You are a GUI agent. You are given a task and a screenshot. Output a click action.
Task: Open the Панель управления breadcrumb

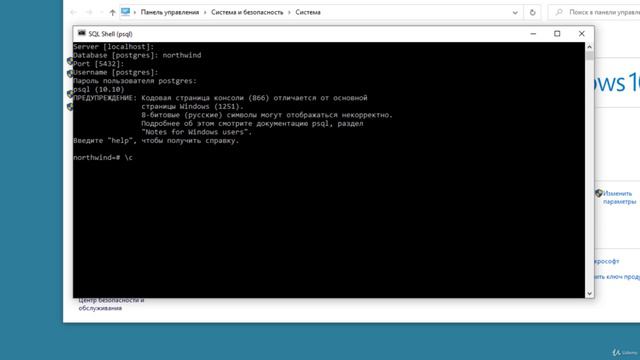coord(170,12)
